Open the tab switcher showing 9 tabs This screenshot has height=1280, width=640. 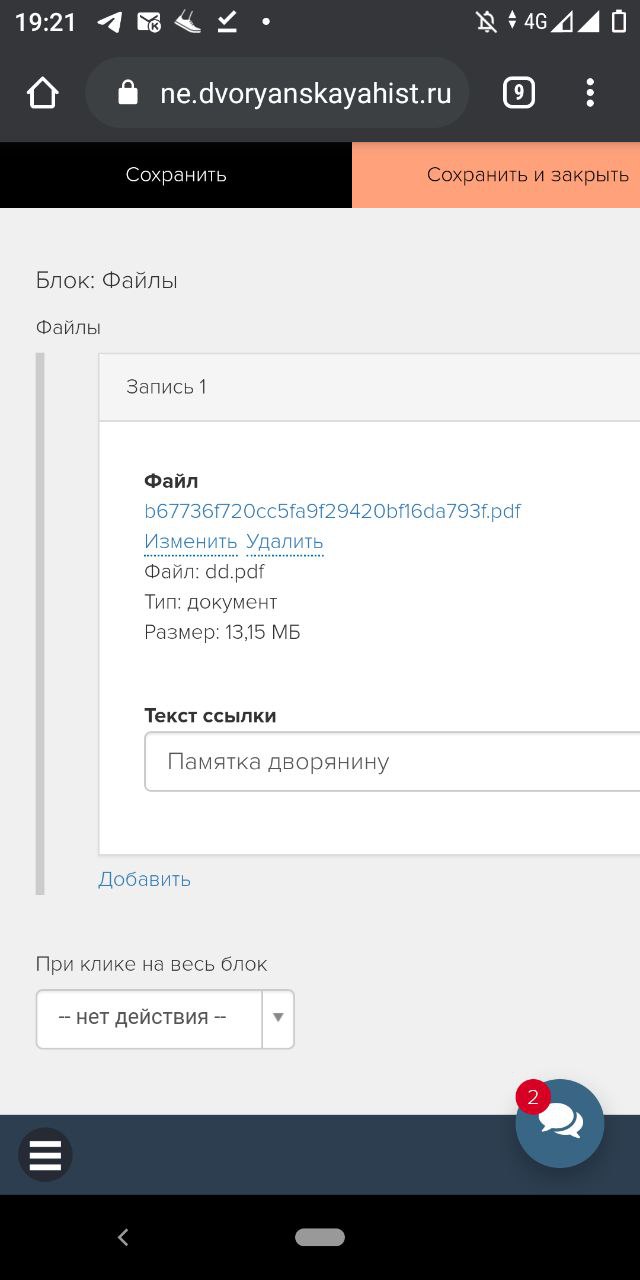tap(518, 93)
